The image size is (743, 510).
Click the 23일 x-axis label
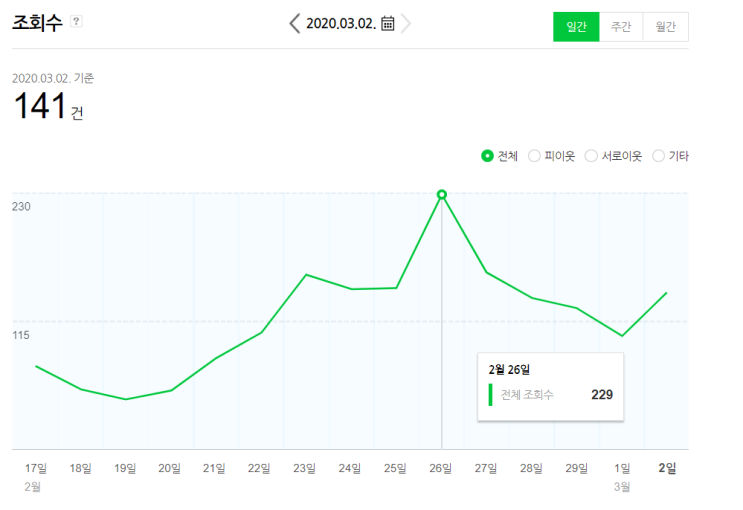[304, 468]
